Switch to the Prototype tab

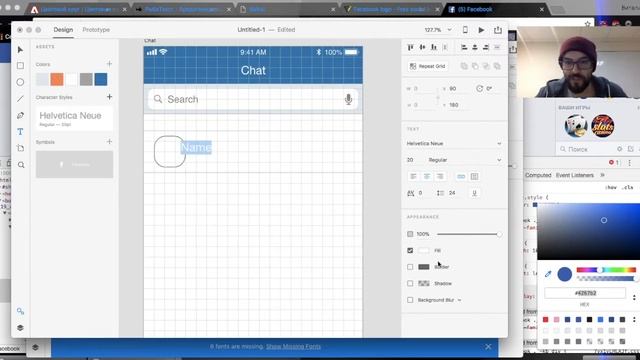pos(96,30)
